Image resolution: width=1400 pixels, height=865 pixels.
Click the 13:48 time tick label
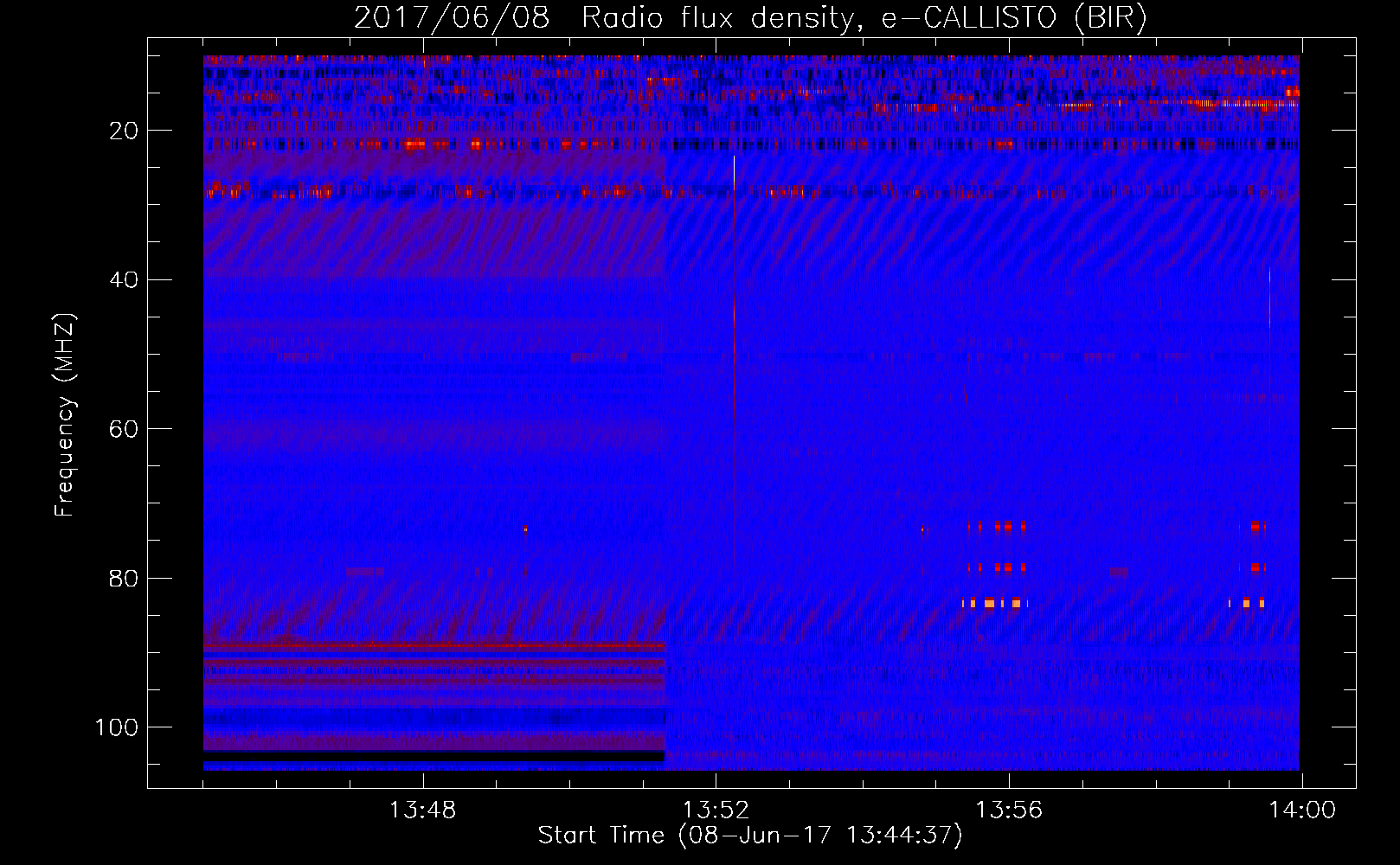(422, 811)
